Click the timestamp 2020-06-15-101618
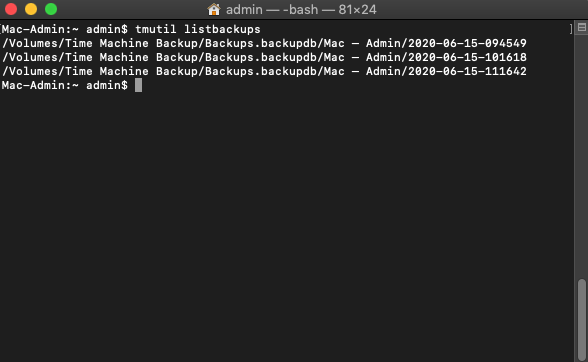 467,57
